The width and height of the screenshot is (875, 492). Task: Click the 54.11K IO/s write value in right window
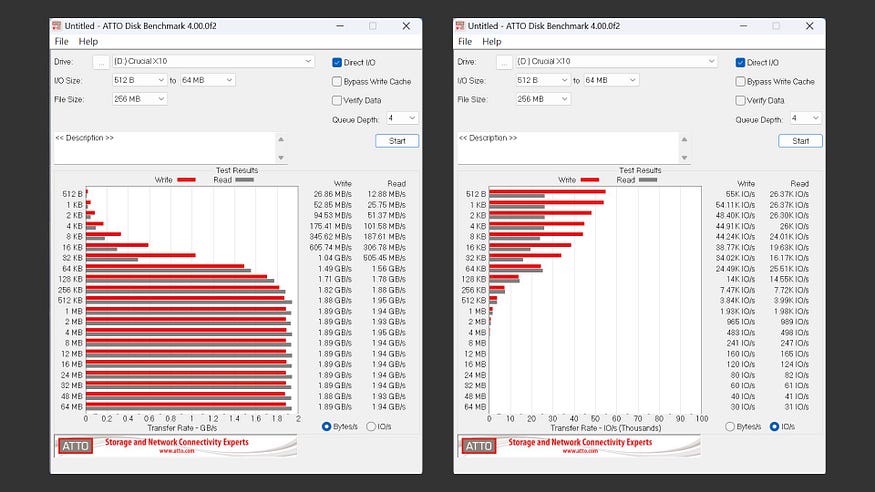pos(735,205)
